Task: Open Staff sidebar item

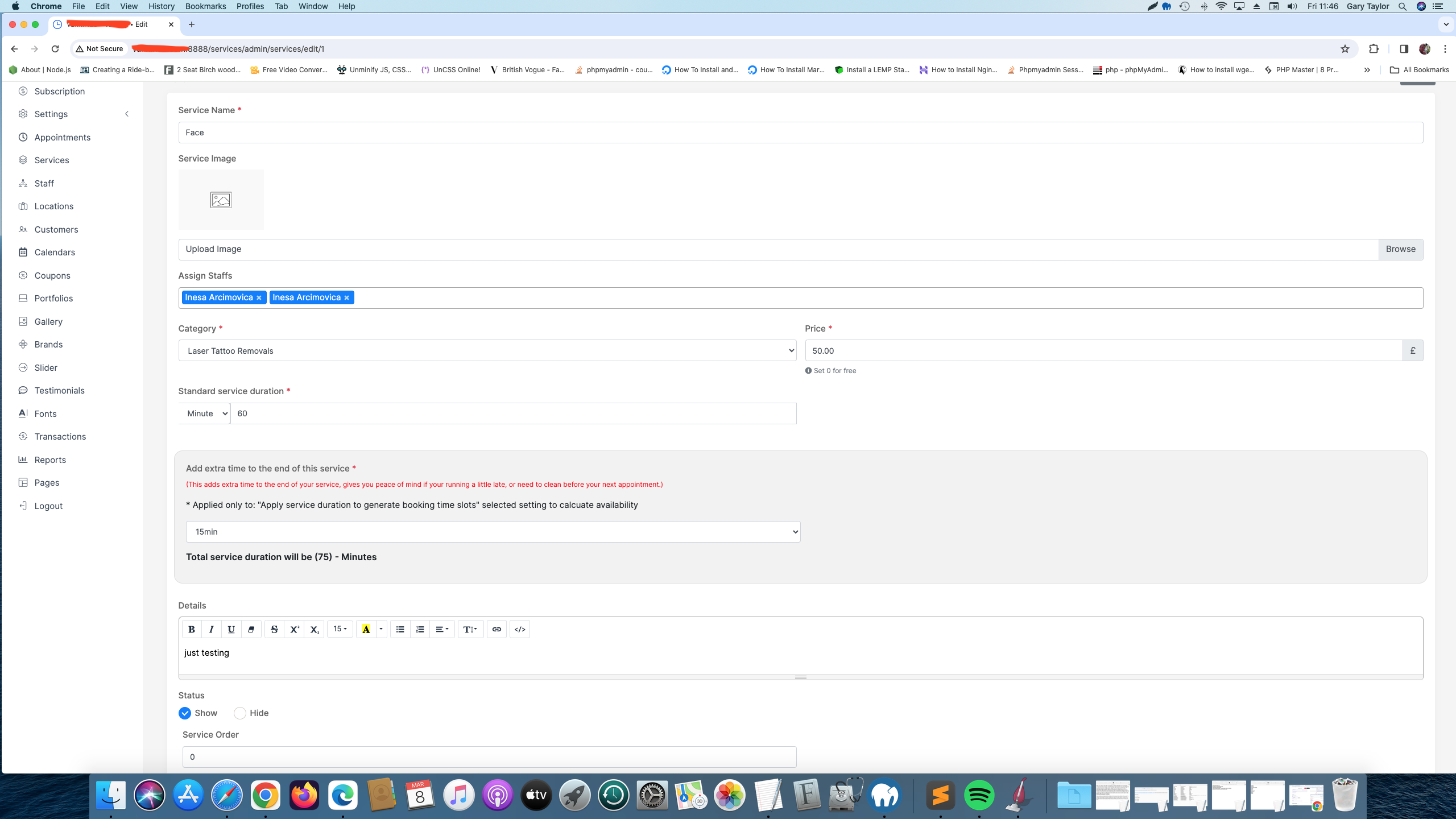Action: coord(44,183)
